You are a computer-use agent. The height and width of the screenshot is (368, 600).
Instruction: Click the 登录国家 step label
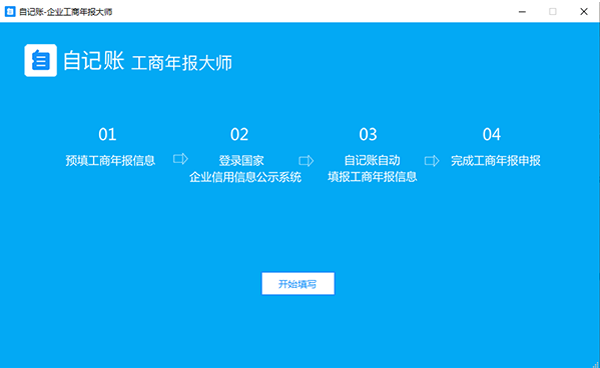pyautogui.click(x=241, y=160)
